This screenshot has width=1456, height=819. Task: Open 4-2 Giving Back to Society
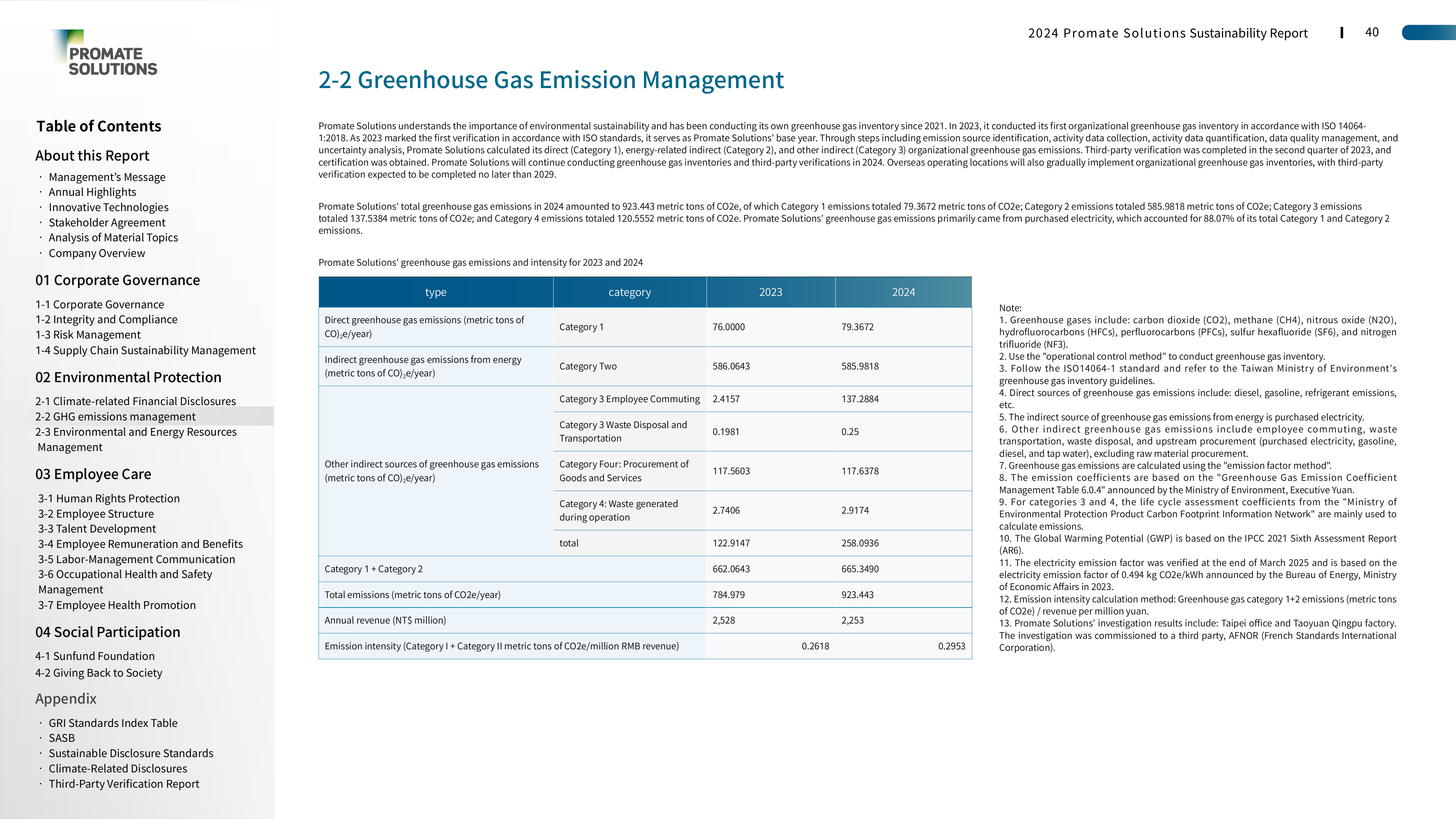pos(99,673)
